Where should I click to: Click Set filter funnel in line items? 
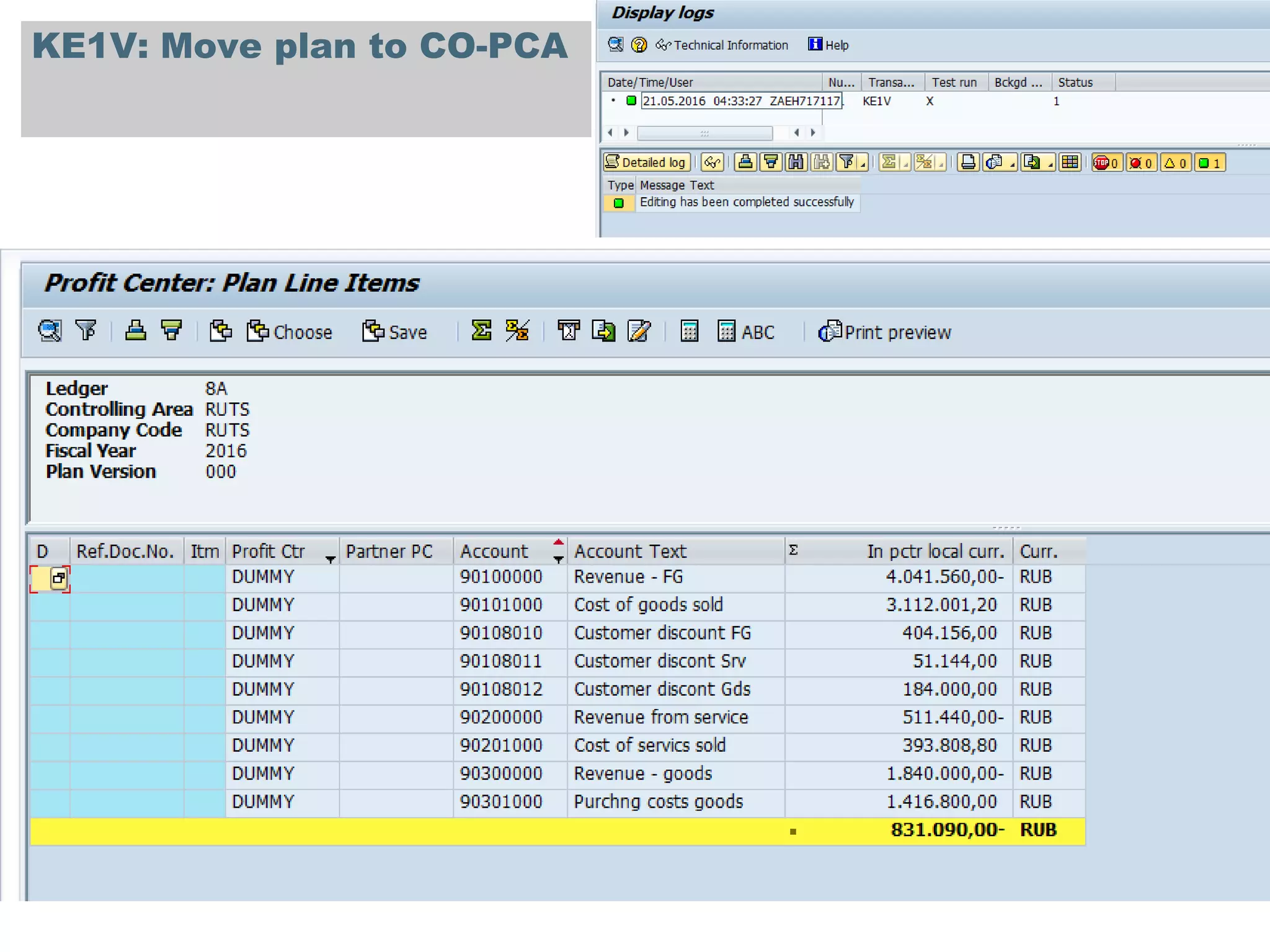click(86, 332)
